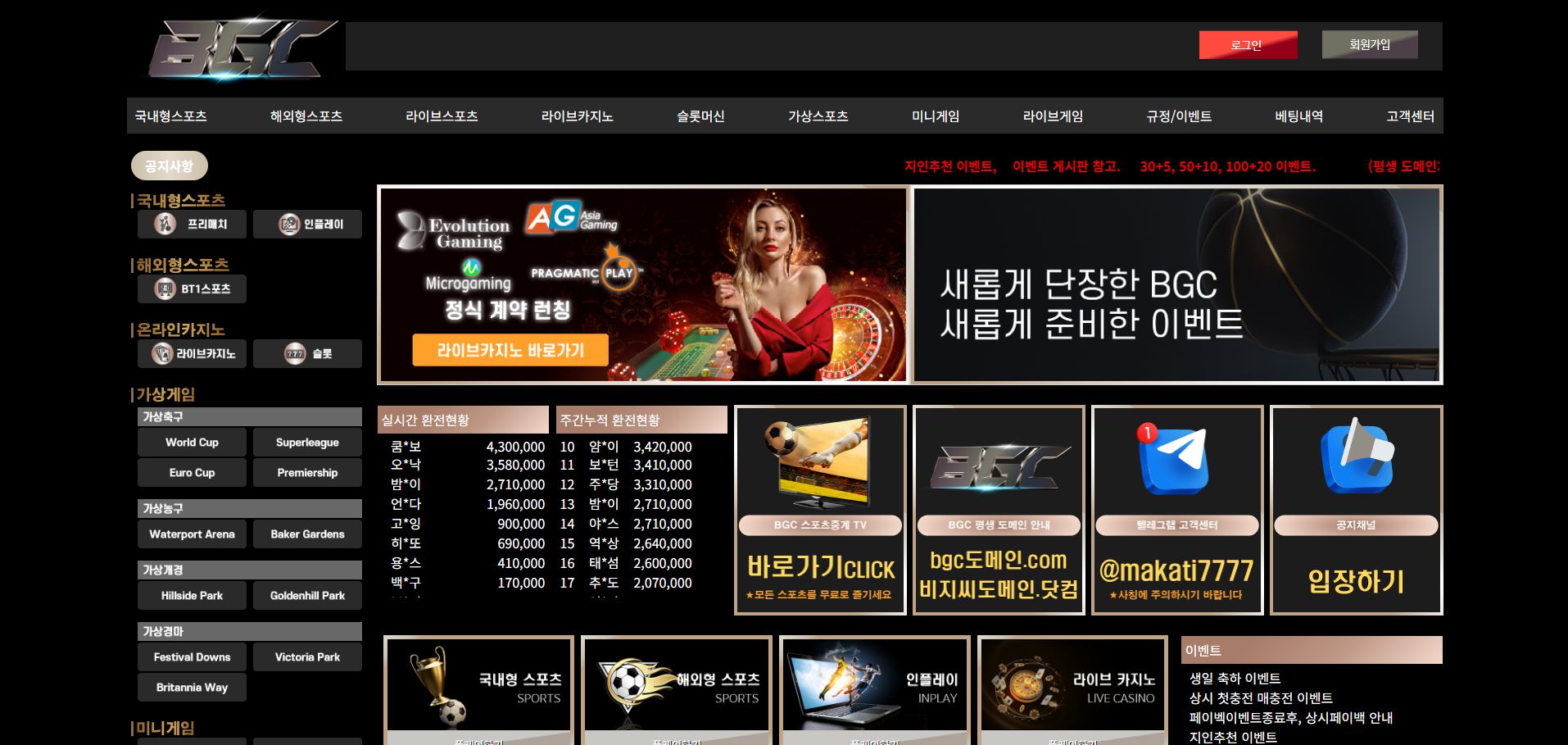
Task: Go to 고객센터 in the navigation bar
Action: click(x=1409, y=116)
